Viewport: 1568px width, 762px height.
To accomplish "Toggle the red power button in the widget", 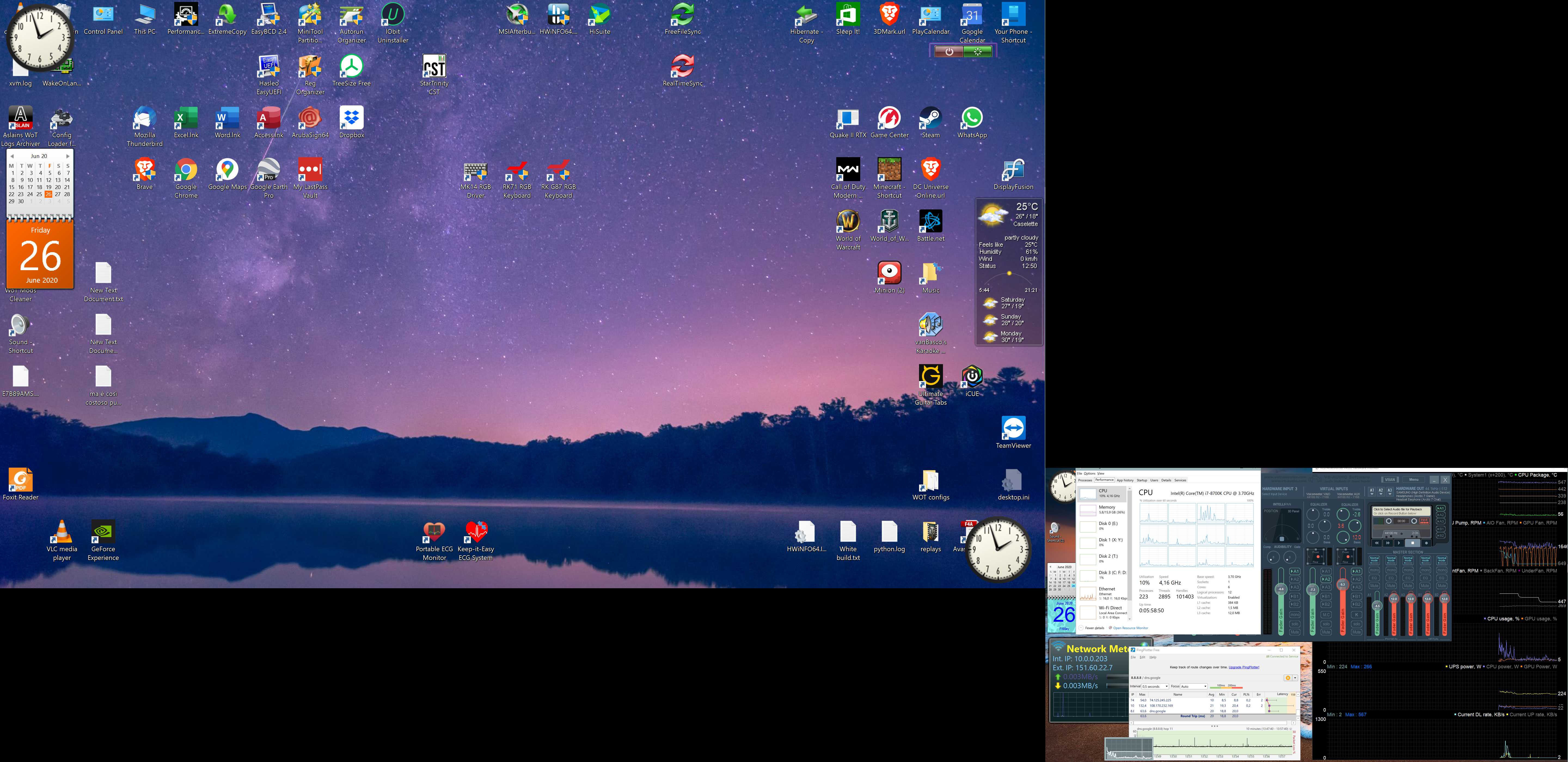I will click(949, 52).
